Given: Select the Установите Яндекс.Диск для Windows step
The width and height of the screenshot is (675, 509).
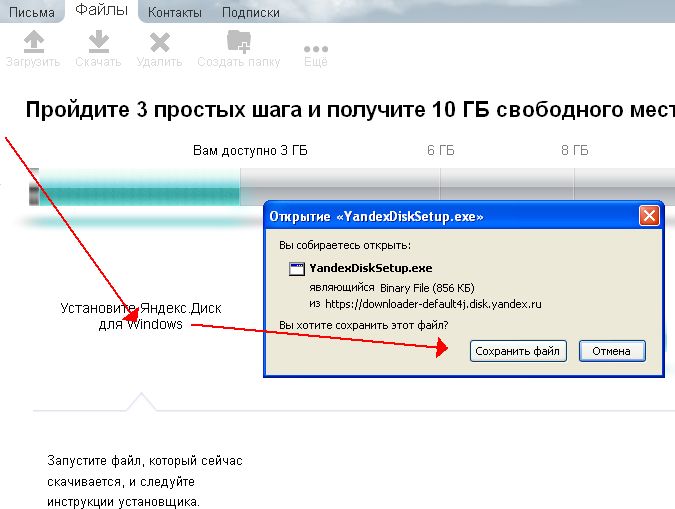Looking at the screenshot, I should pos(140,316).
